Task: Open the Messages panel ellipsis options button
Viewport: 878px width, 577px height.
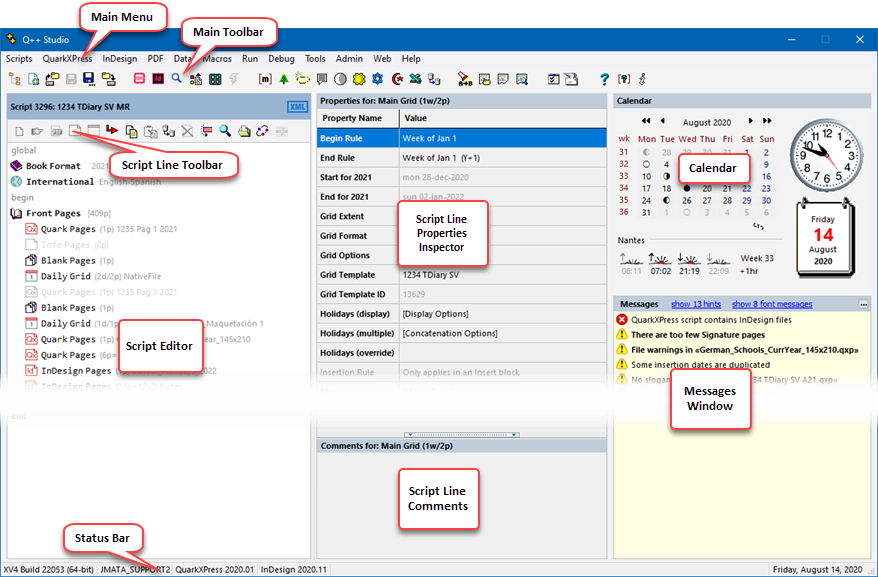Action: [863, 304]
